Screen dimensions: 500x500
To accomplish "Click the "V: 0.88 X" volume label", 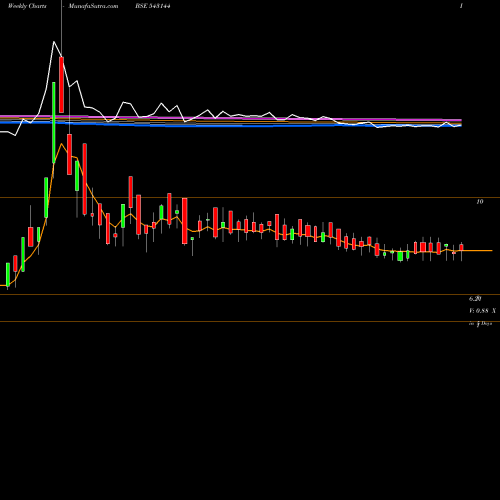I will (x=482, y=311).
